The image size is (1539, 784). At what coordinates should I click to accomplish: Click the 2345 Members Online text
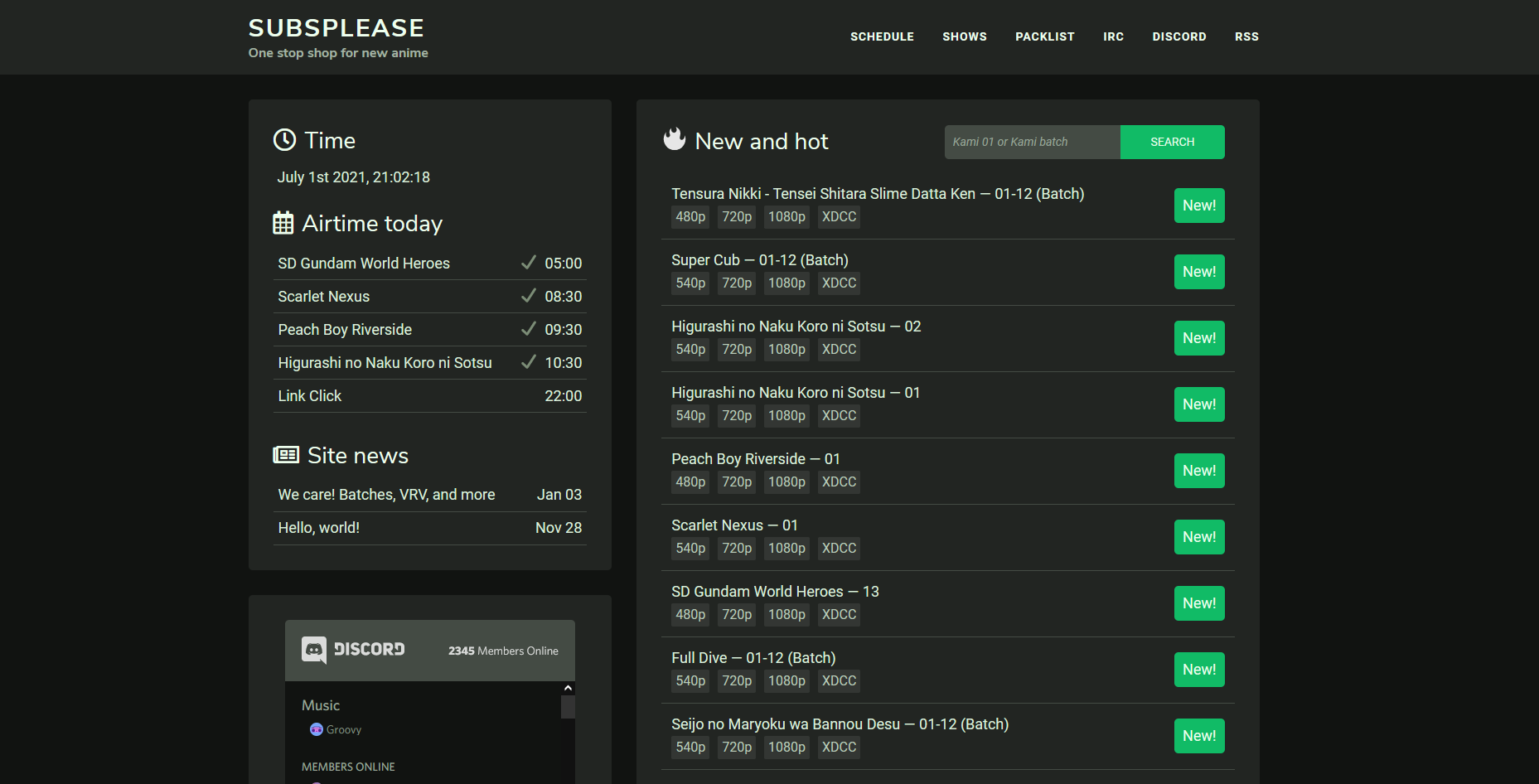pos(503,651)
